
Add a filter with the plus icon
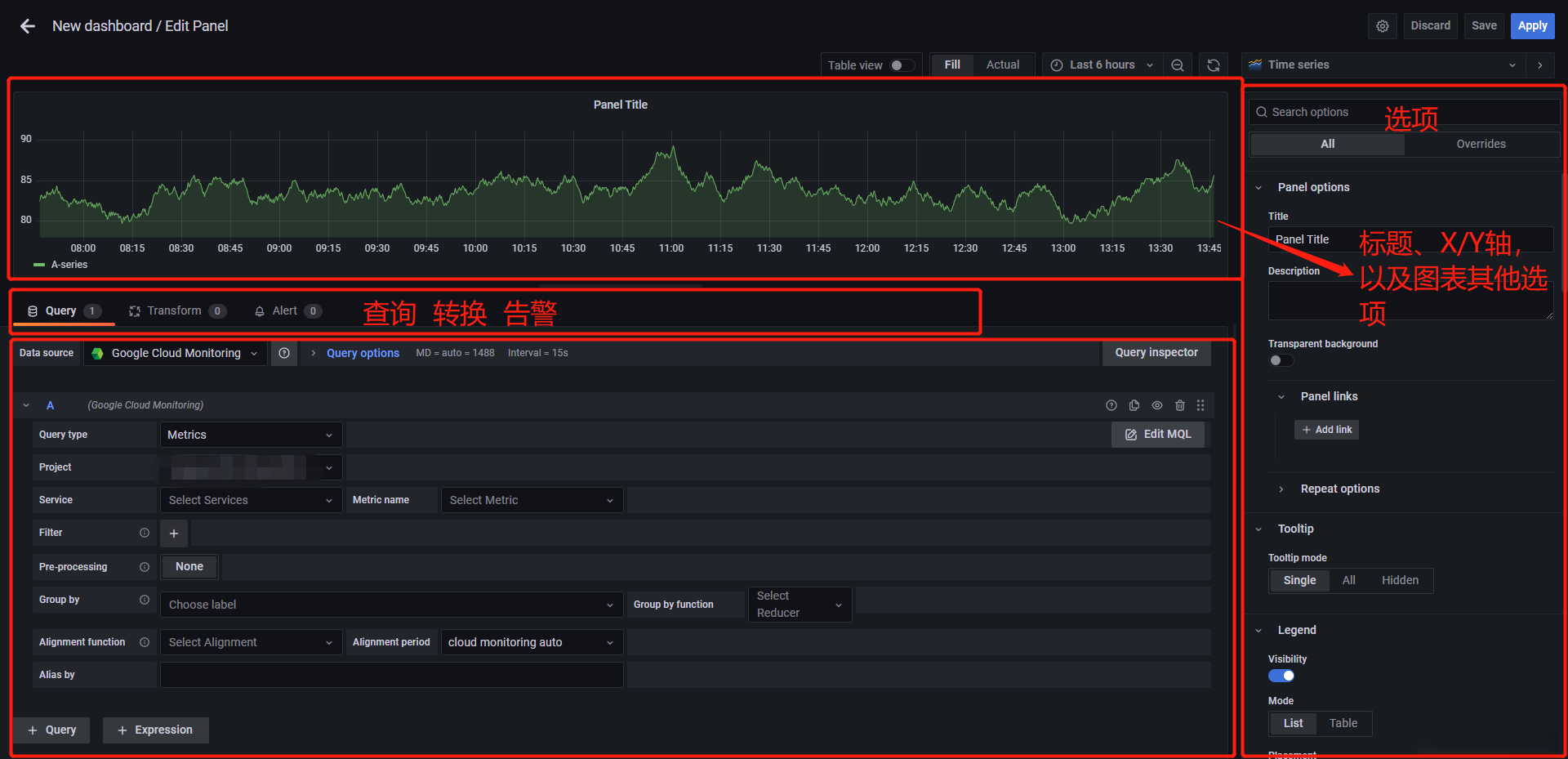point(174,534)
